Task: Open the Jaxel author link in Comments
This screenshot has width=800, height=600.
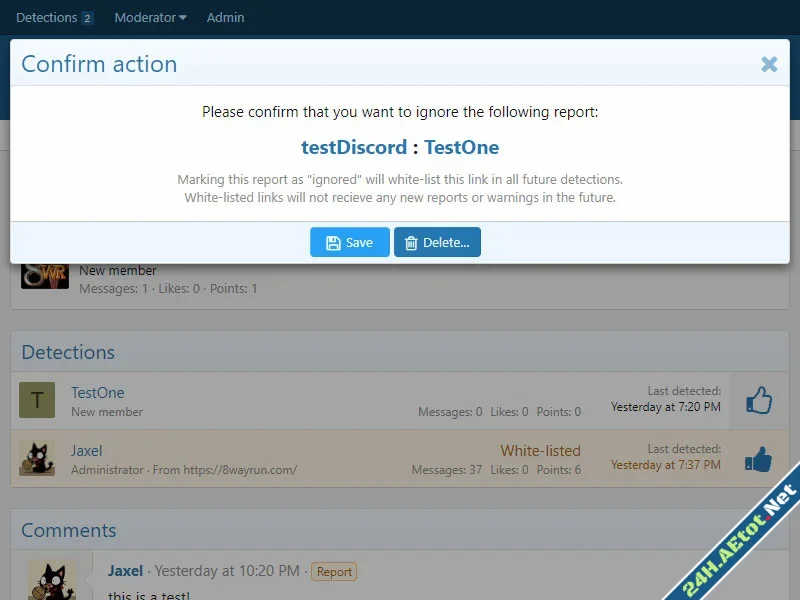Action: (125, 571)
